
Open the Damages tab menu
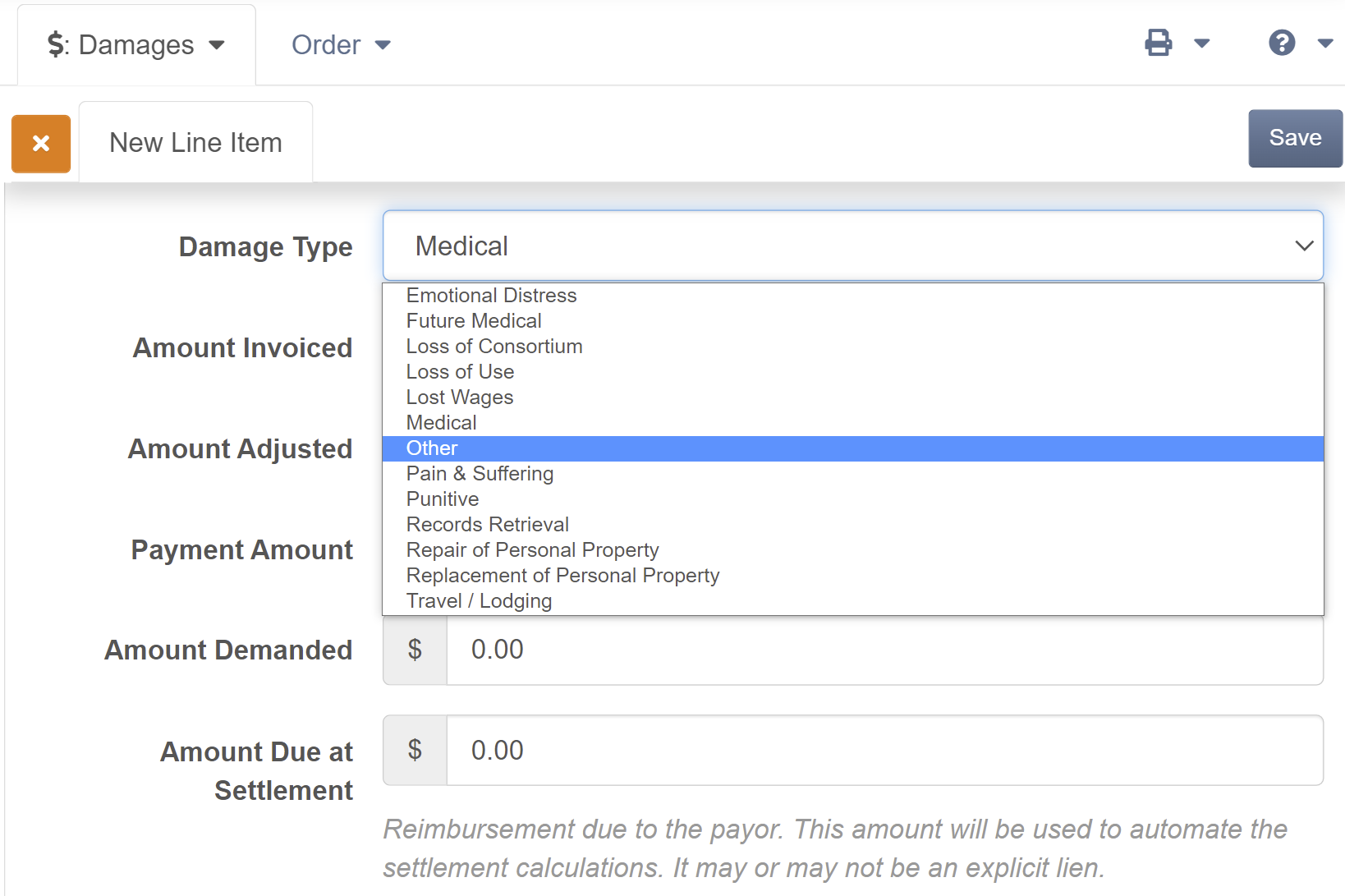tap(136, 45)
